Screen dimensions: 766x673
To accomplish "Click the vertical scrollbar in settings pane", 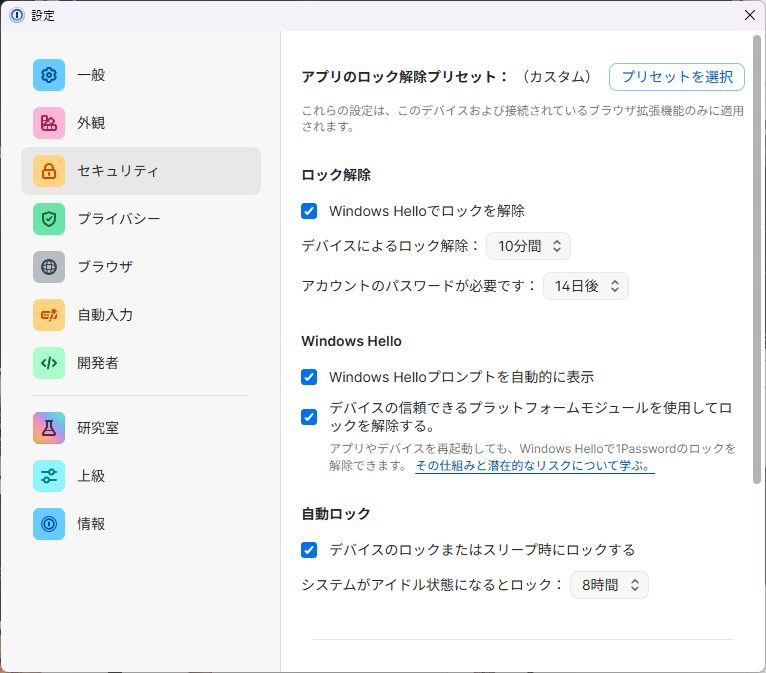I will click(x=757, y=259).
